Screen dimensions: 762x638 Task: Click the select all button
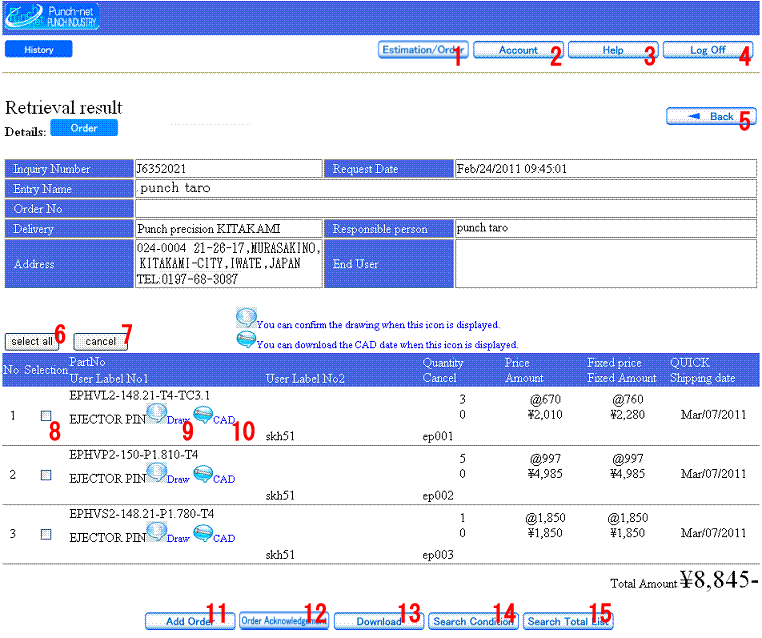tap(32, 342)
